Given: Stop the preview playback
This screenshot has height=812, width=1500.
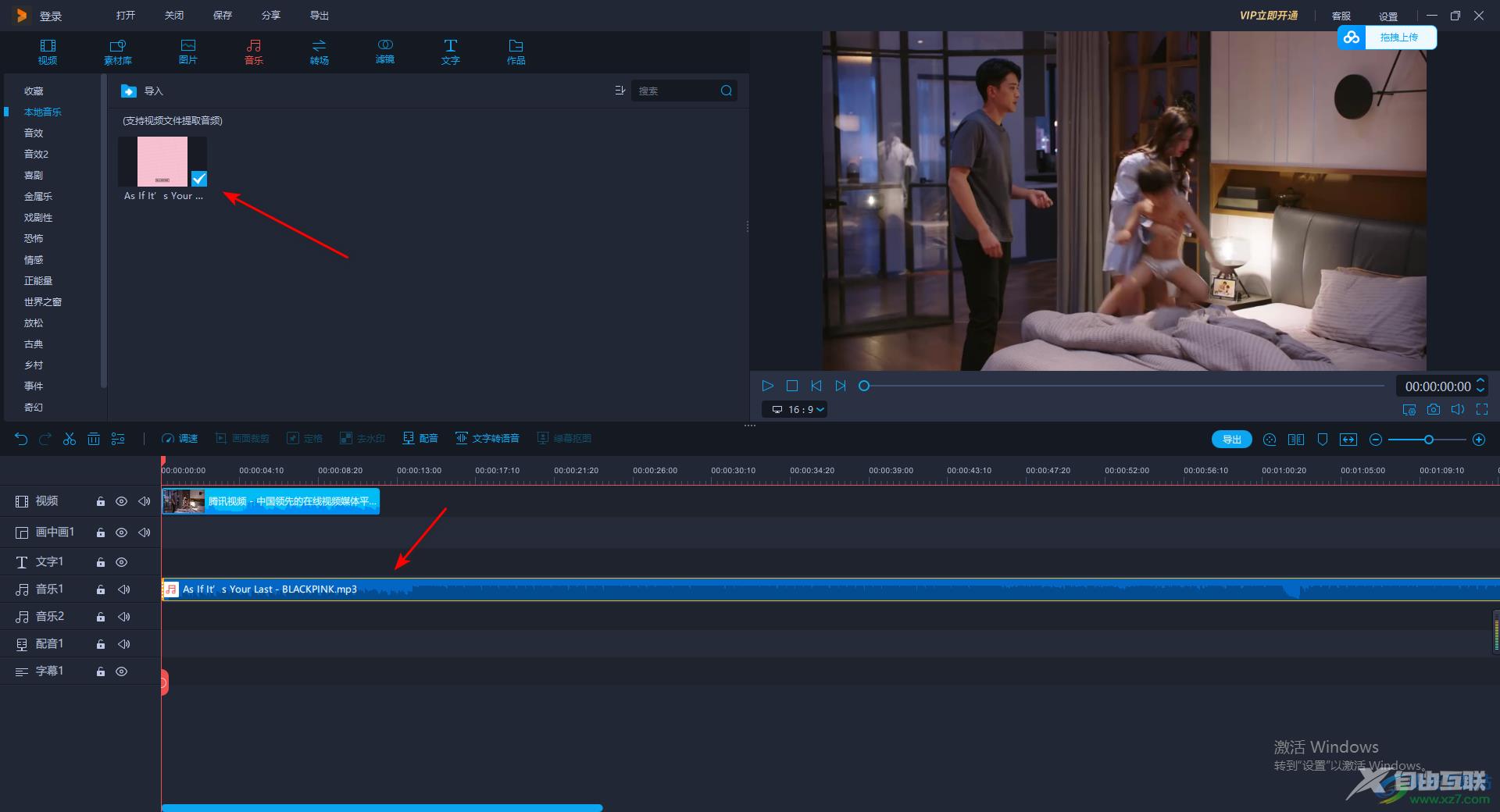Looking at the screenshot, I should click(792, 386).
